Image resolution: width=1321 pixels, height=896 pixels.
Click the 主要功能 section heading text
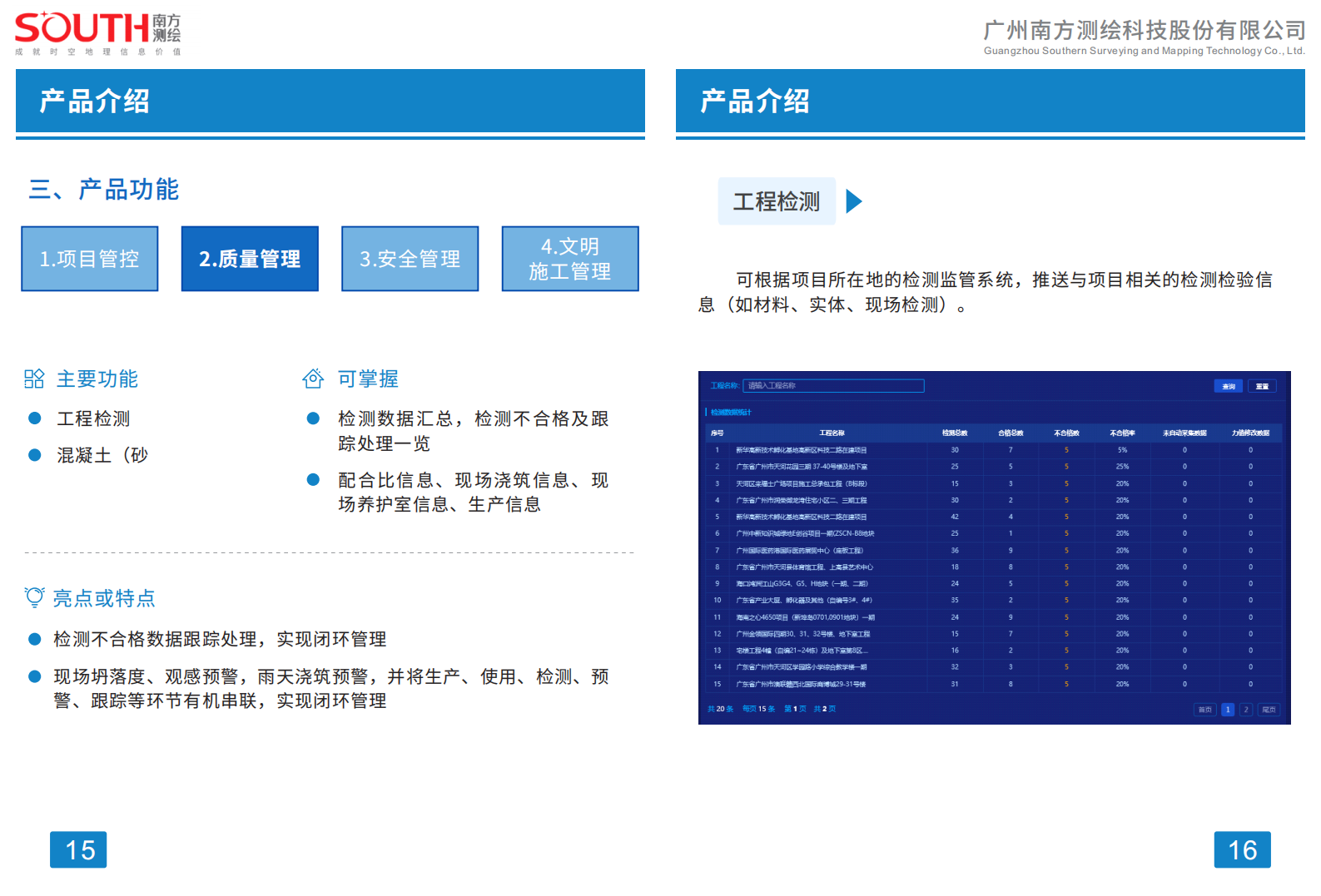[97, 379]
